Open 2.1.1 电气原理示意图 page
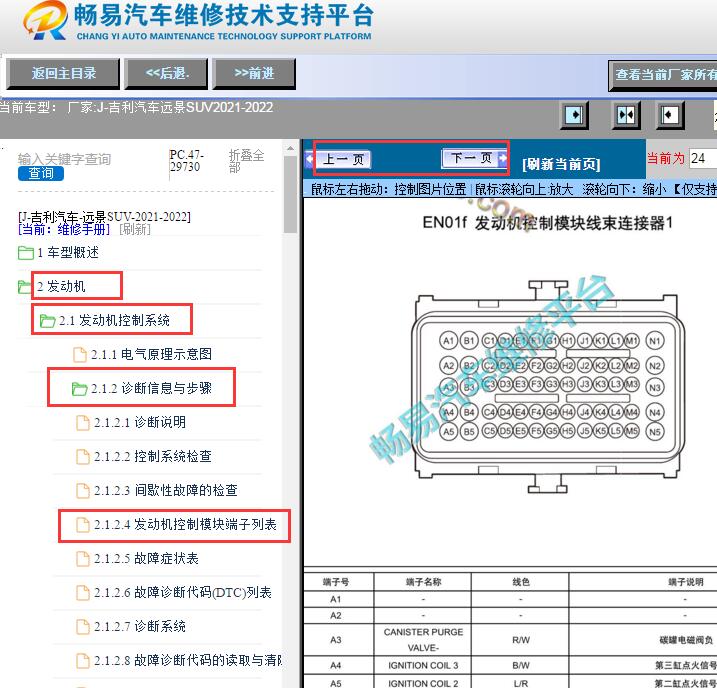The height and width of the screenshot is (688, 717). tap(151, 354)
